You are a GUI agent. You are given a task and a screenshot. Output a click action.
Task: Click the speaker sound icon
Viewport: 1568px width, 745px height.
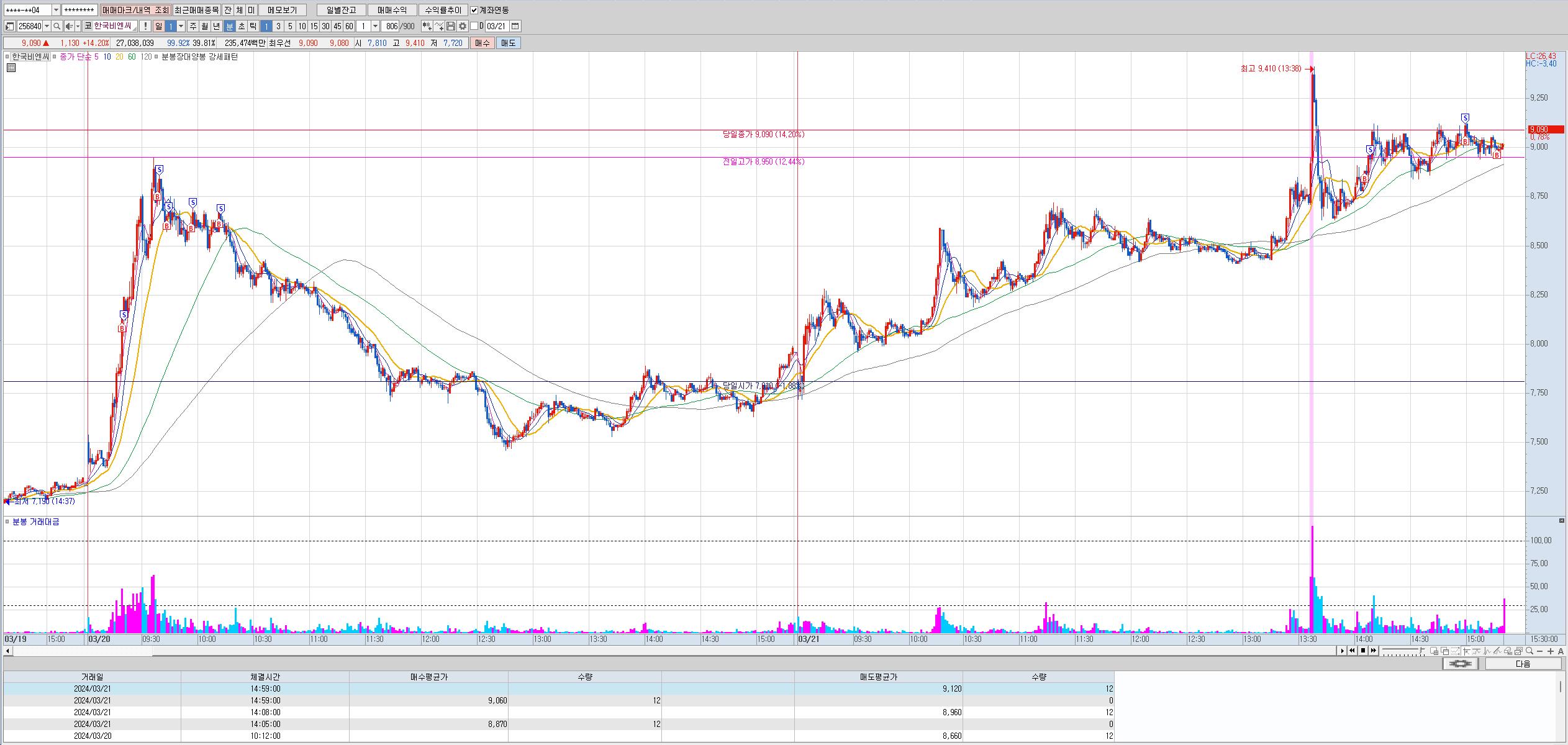click(69, 26)
